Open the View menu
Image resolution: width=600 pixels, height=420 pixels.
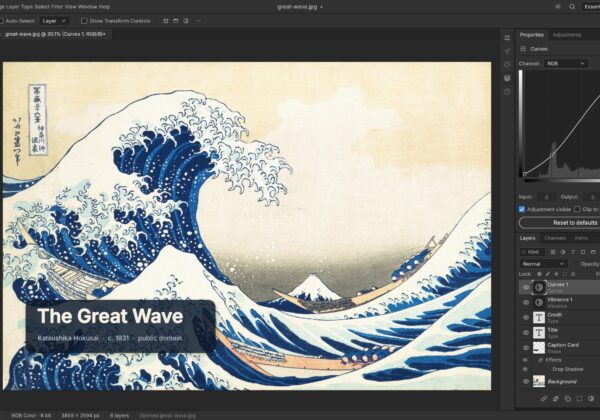point(70,7)
